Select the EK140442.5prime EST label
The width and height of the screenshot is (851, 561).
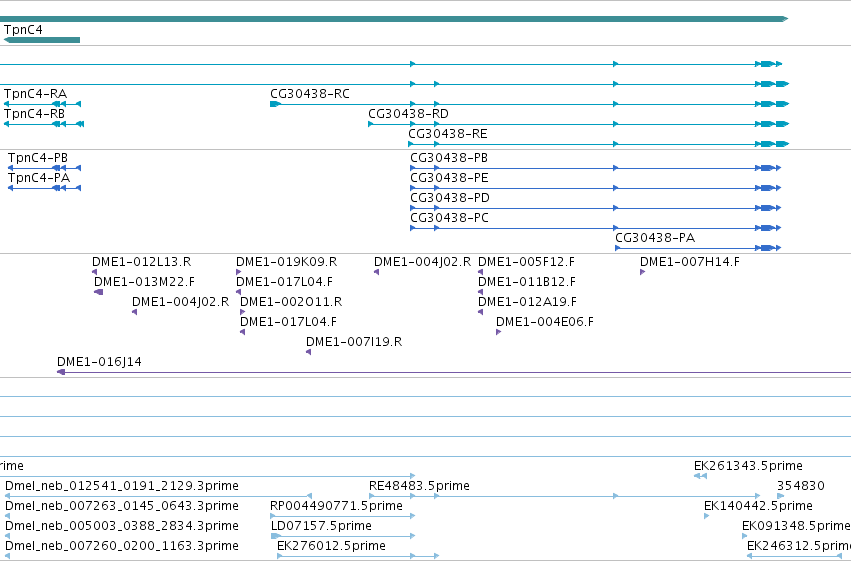point(758,506)
